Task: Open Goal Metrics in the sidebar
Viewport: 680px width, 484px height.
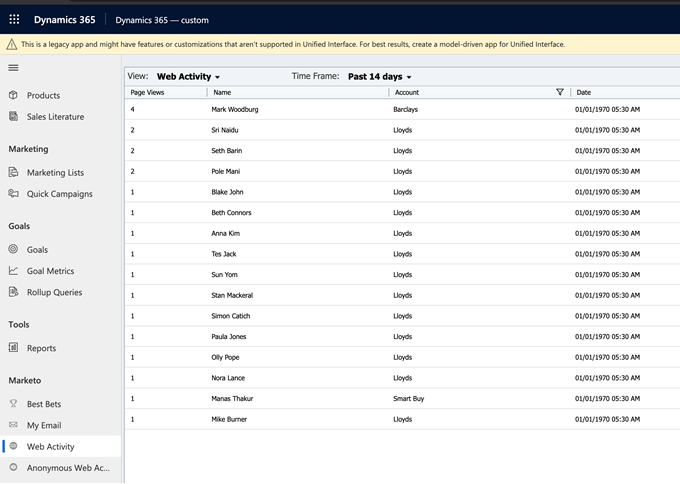Action: tap(50, 271)
